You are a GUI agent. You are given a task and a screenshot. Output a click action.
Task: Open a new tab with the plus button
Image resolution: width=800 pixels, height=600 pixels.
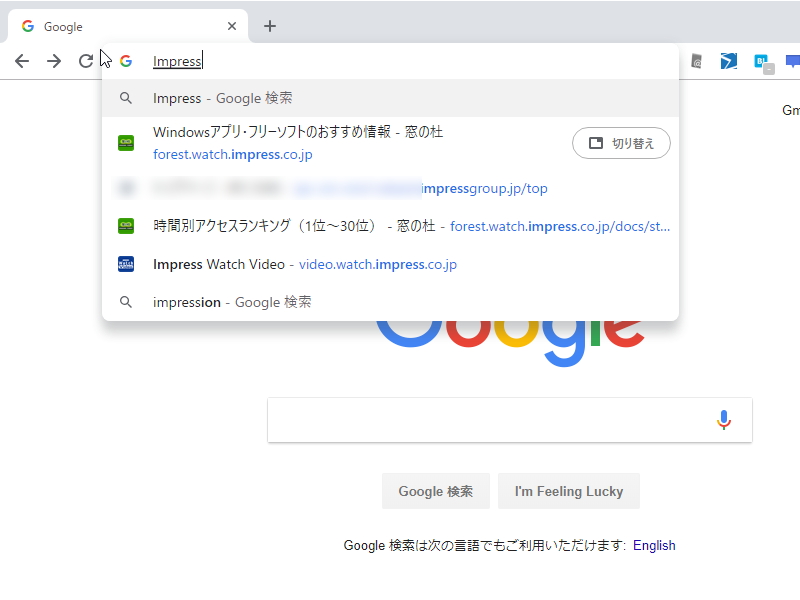coord(269,25)
